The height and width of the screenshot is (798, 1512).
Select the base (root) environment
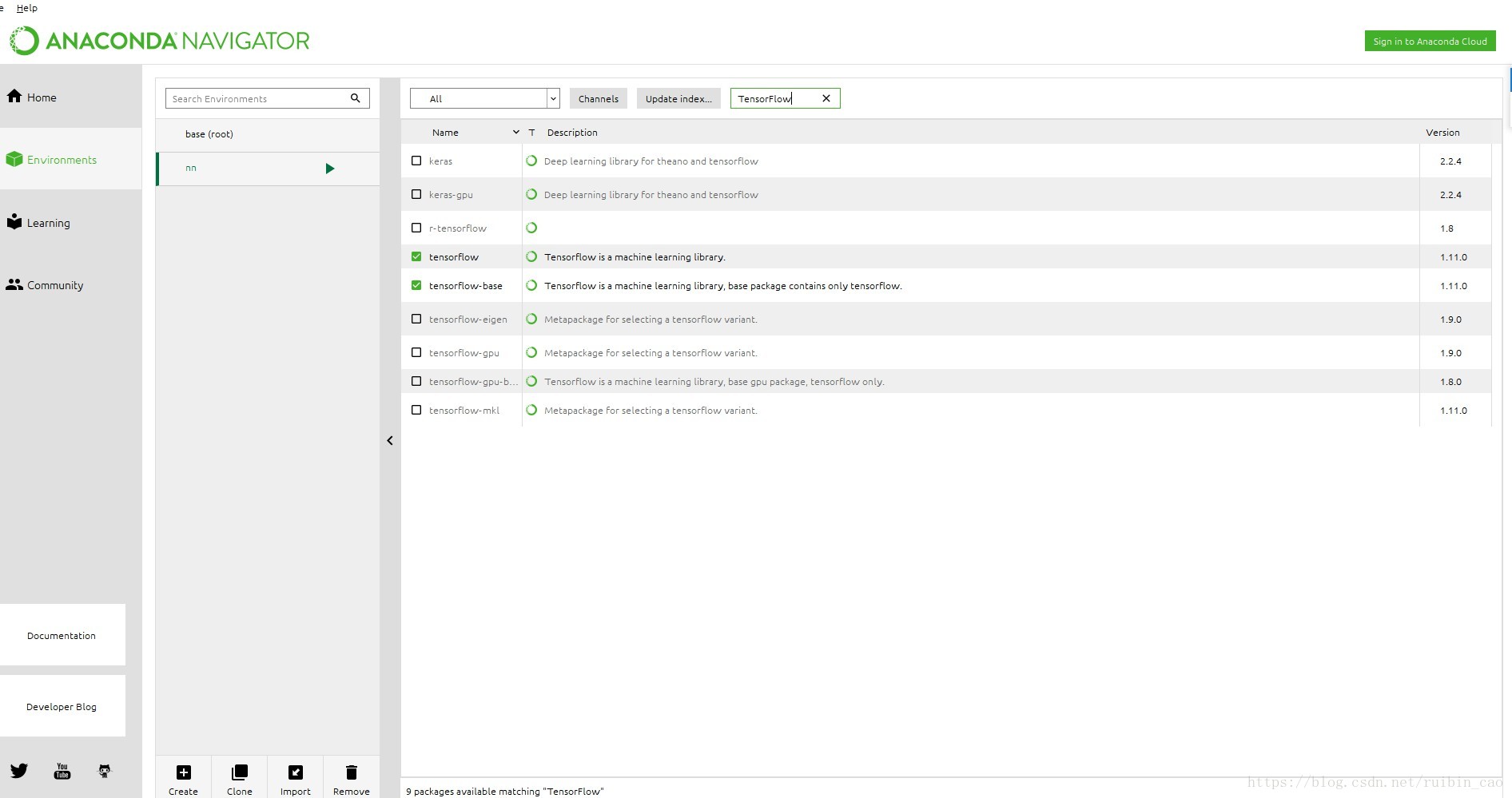click(x=268, y=134)
